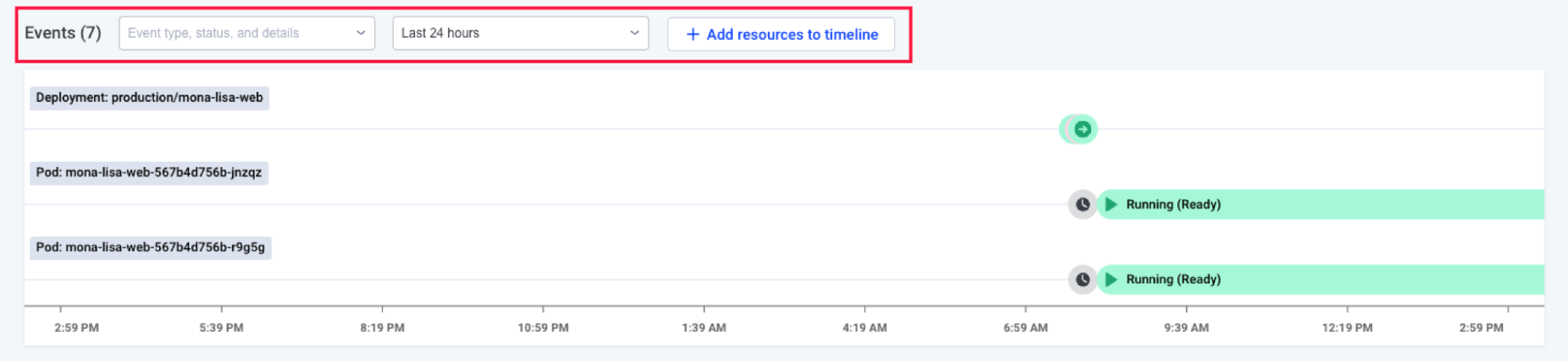Open the Event type, status, and details filter
1568x361 pixels.
pos(246,33)
